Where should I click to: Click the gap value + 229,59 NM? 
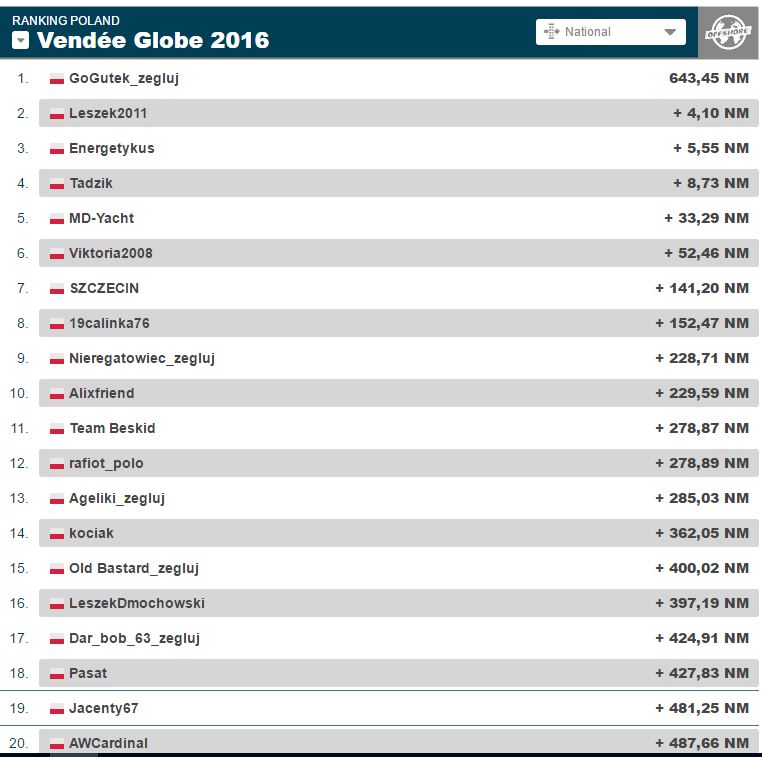pyautogui.click(x=702, y=393)
